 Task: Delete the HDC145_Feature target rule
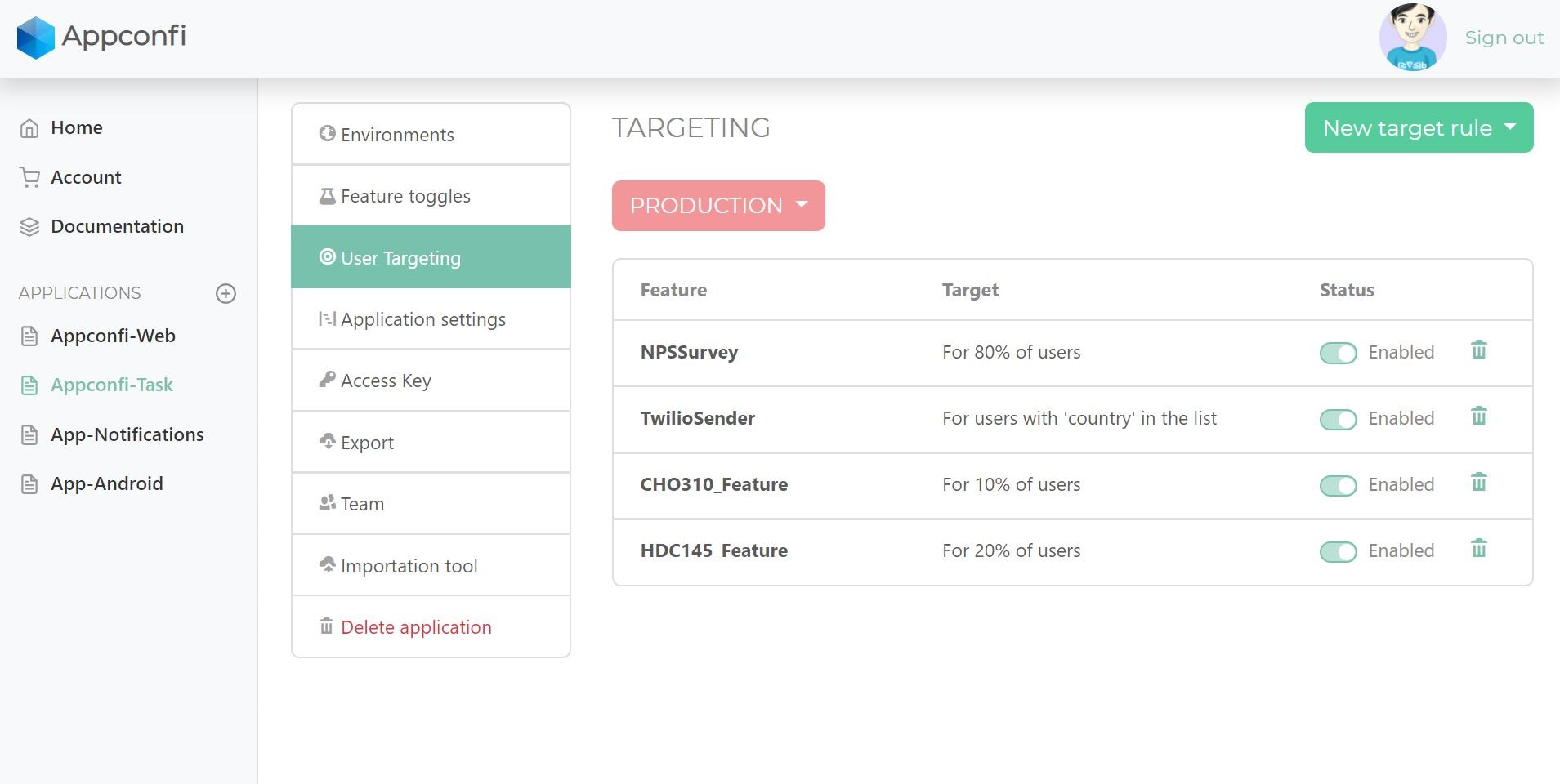(1479, 548)
